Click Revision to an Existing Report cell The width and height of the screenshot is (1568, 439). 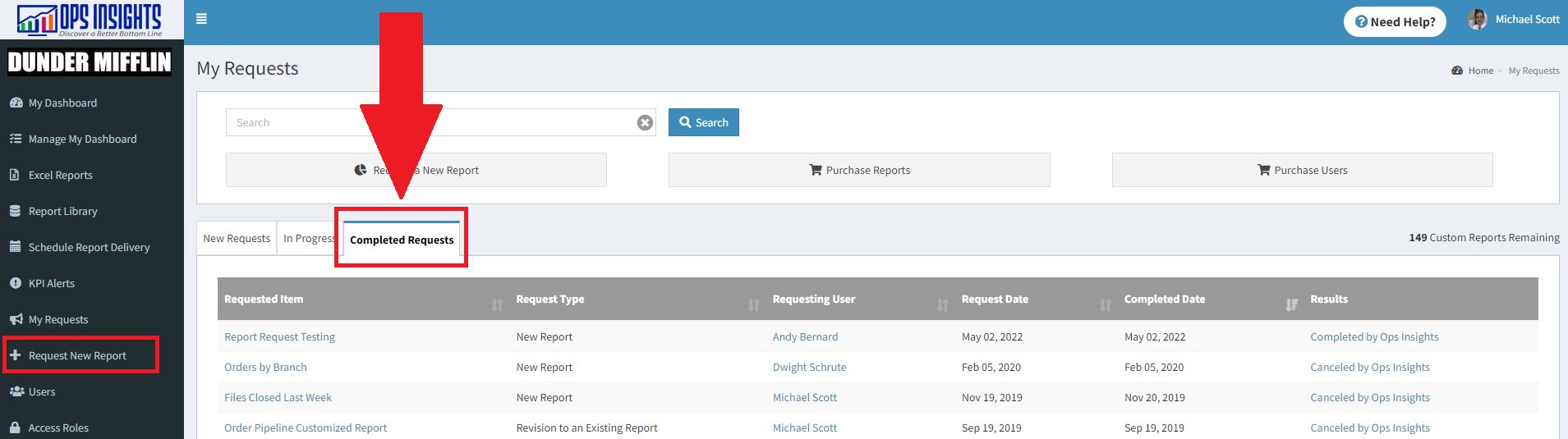586,428
